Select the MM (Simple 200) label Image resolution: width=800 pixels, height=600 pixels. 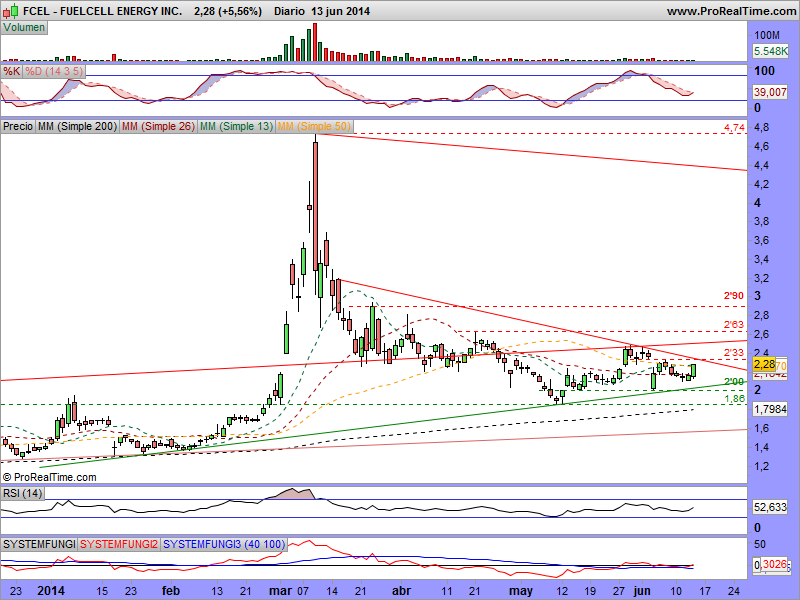[x=77, y=126]
